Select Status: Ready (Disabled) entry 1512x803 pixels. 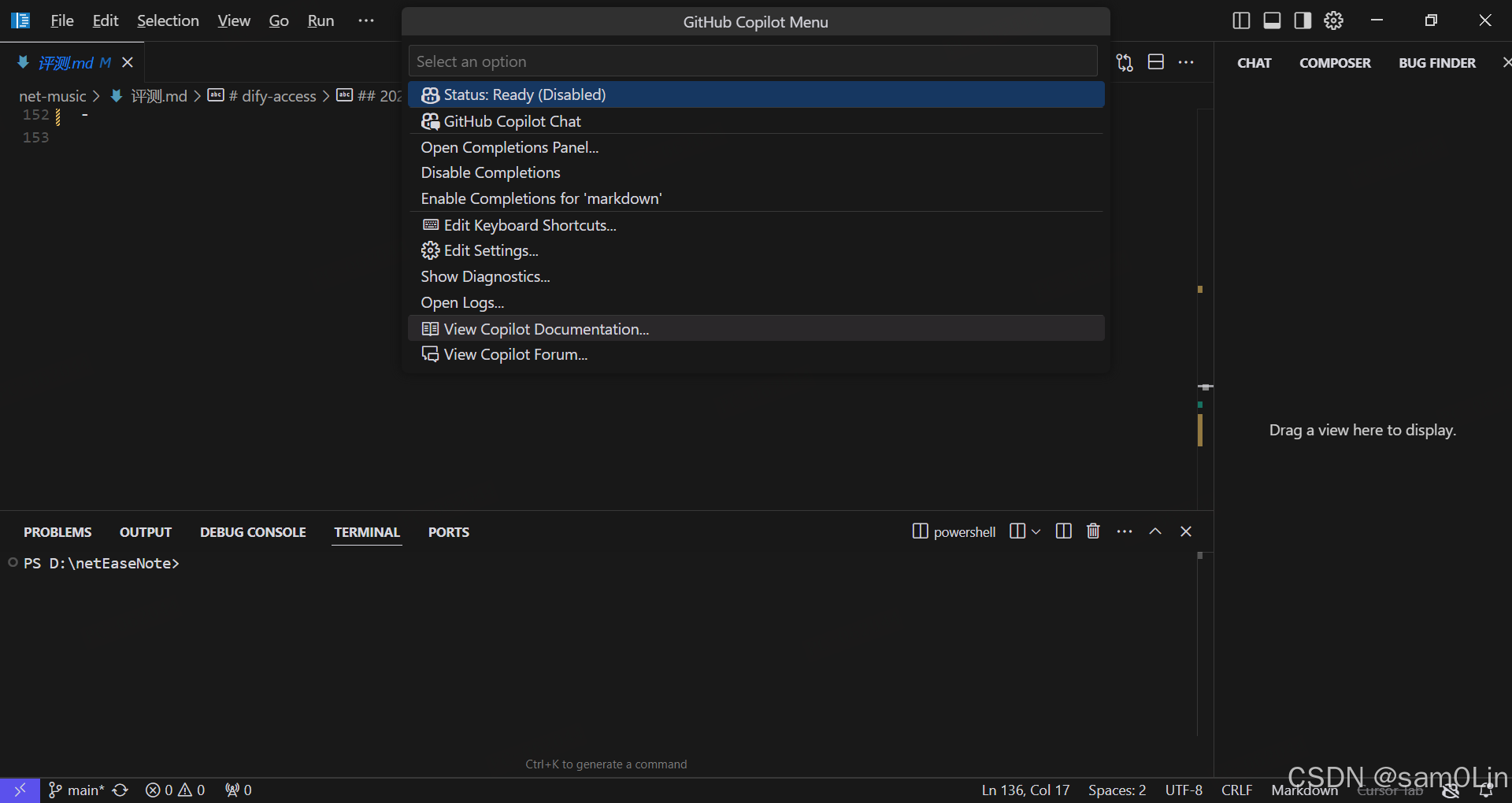coord(756,94)
